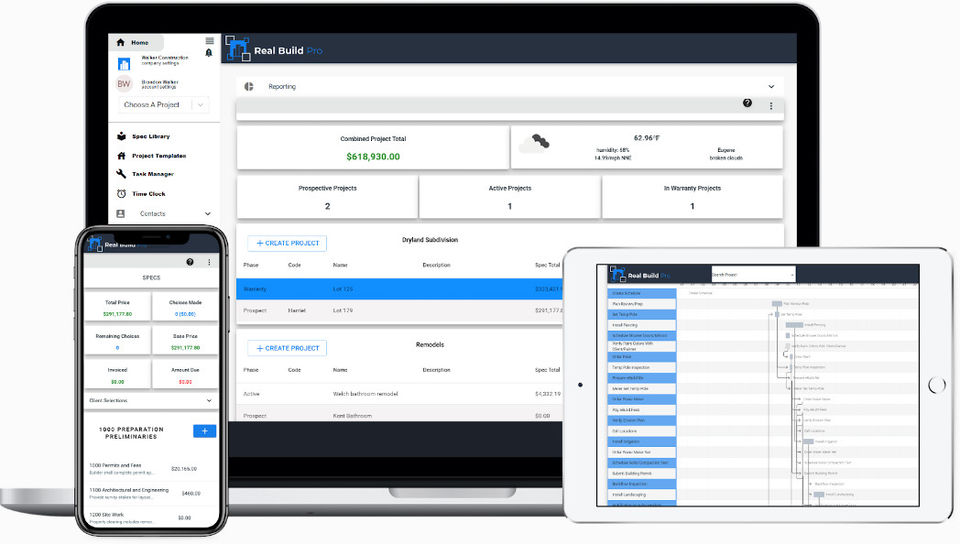Click the Project Templates house icon
Viewport: 960px width, 544px height.
pyautogui.click(x=121, y=155)
